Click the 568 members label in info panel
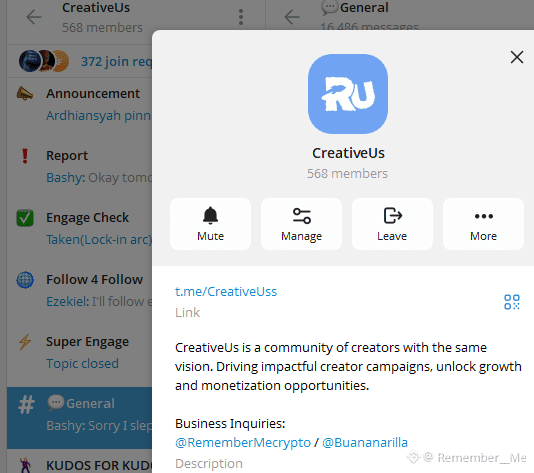This screenshot has width=534, height=473. pos(347,174)
